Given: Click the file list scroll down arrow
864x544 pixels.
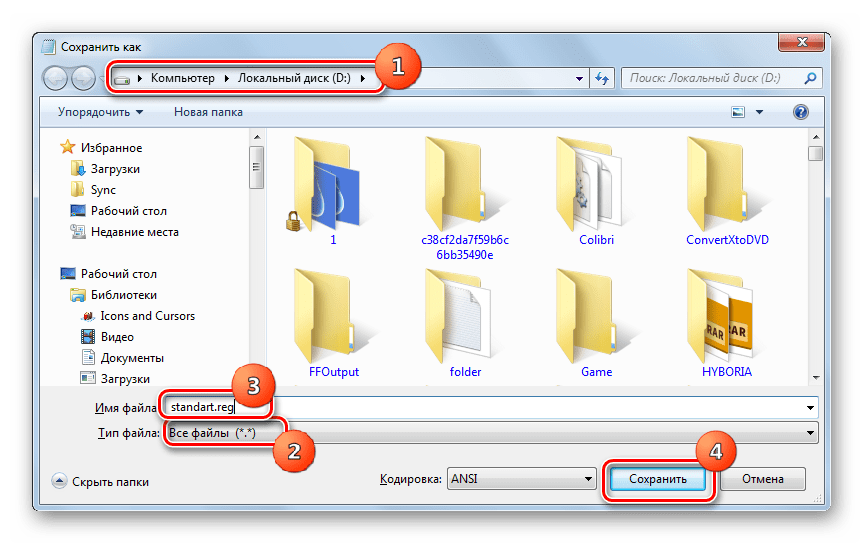Looking at the screenshot, I should [816, 378].
